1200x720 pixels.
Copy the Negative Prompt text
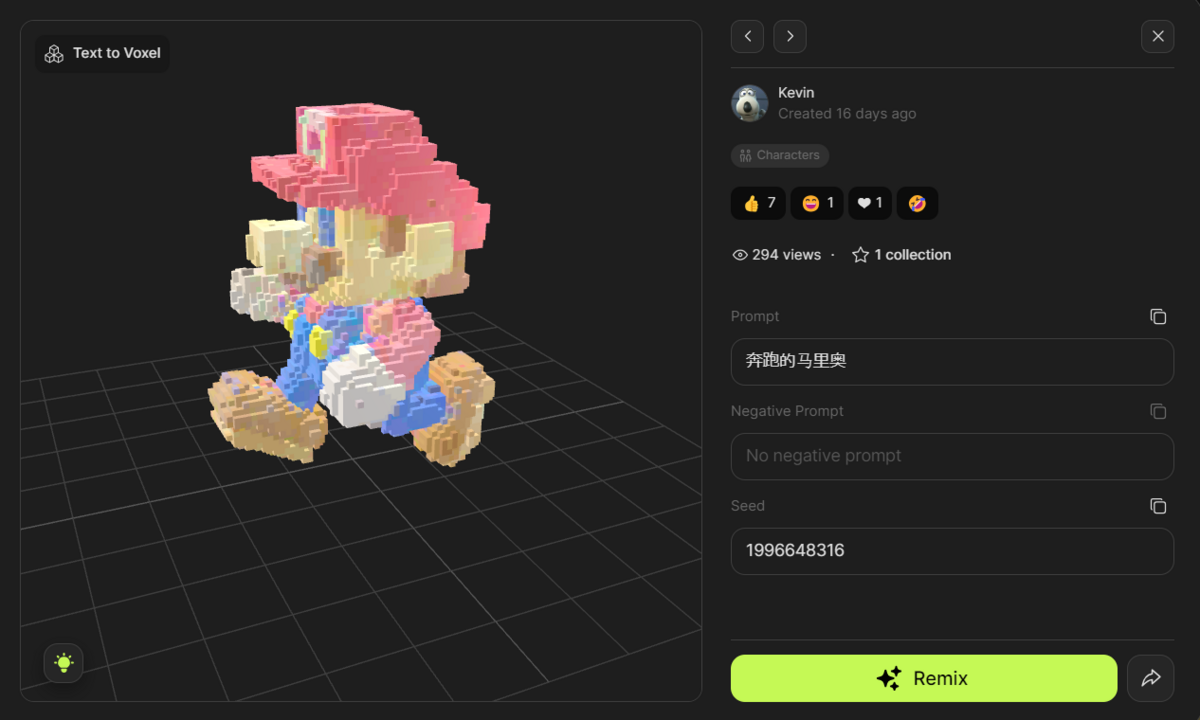[x=1158, y=411]
